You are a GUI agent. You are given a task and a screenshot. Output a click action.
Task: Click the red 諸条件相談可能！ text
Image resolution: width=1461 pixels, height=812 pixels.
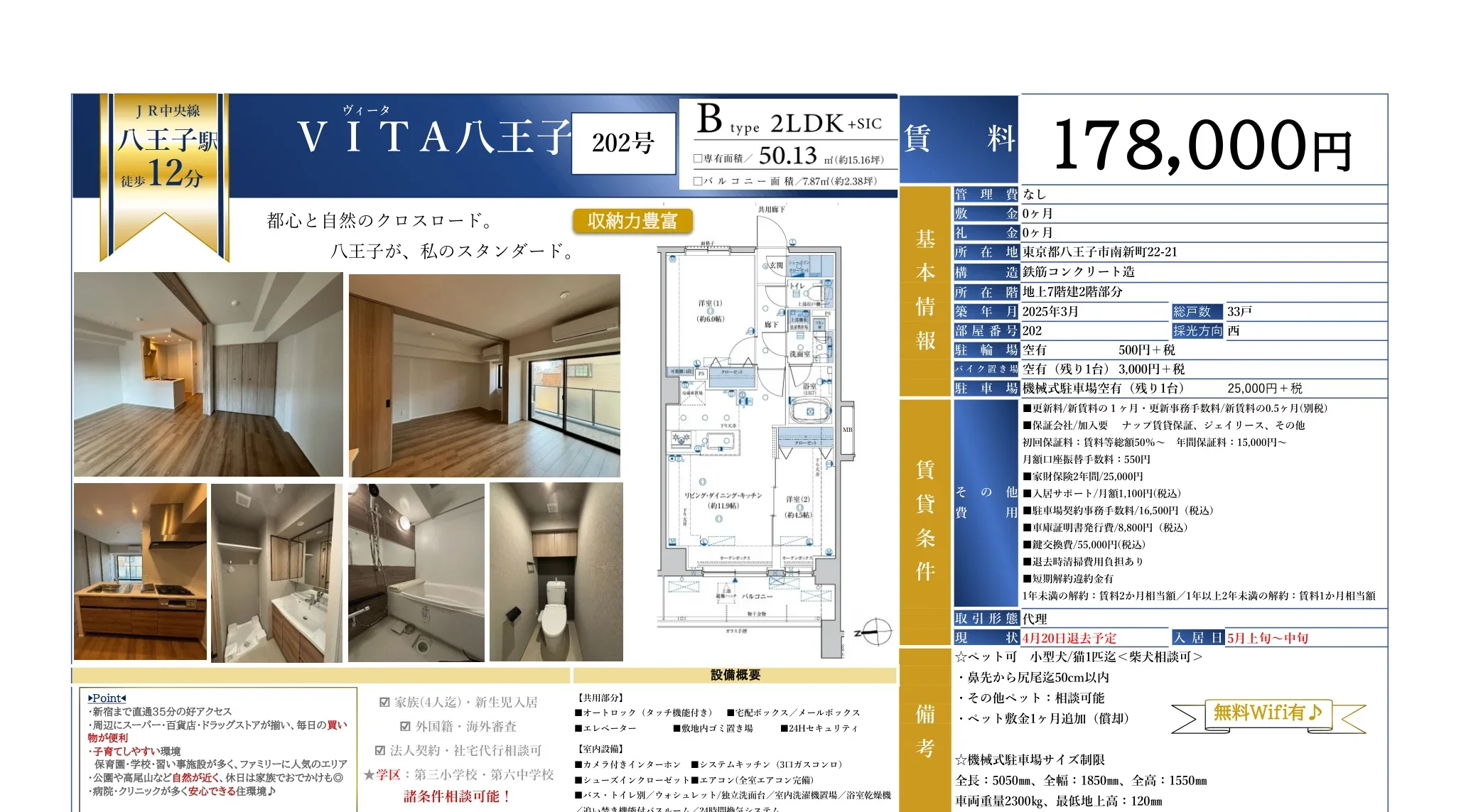click(458, 796)
